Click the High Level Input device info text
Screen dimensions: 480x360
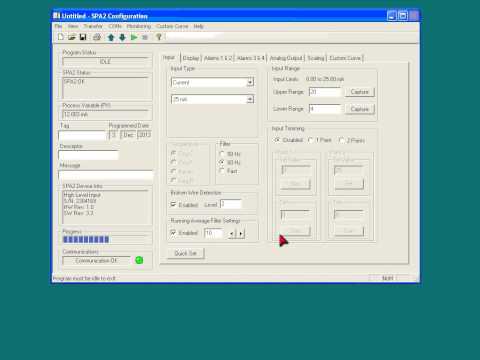tap(82, 195)
